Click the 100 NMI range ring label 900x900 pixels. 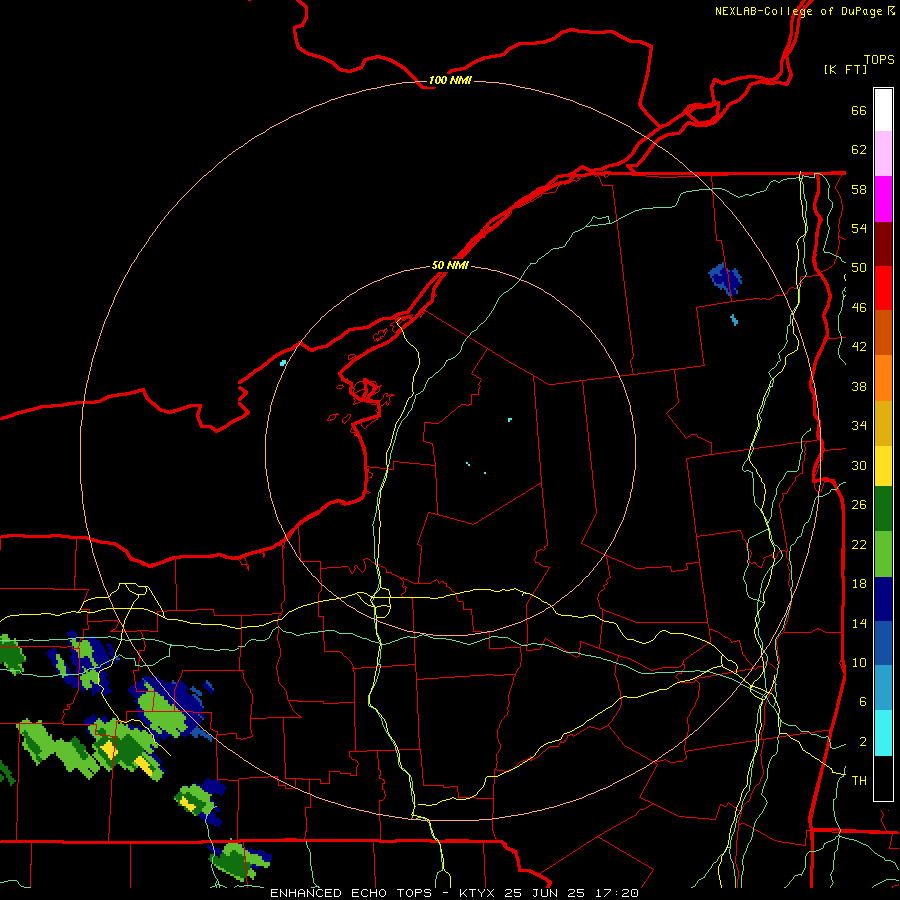(450, 80)
